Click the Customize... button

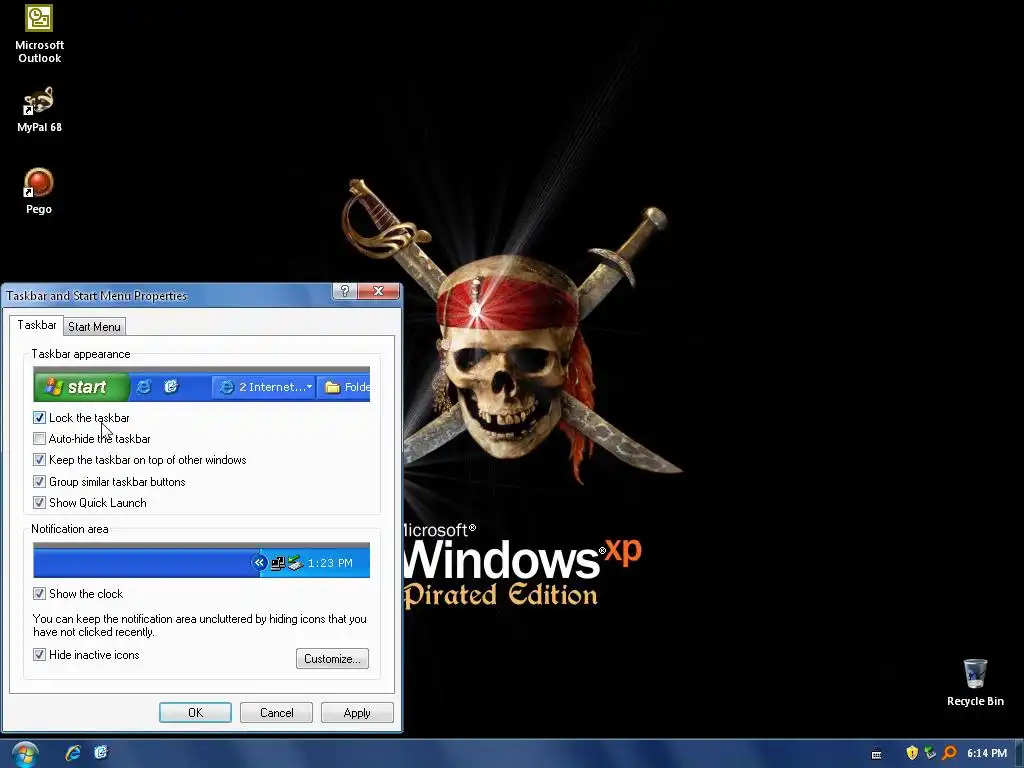coord(332,658)
